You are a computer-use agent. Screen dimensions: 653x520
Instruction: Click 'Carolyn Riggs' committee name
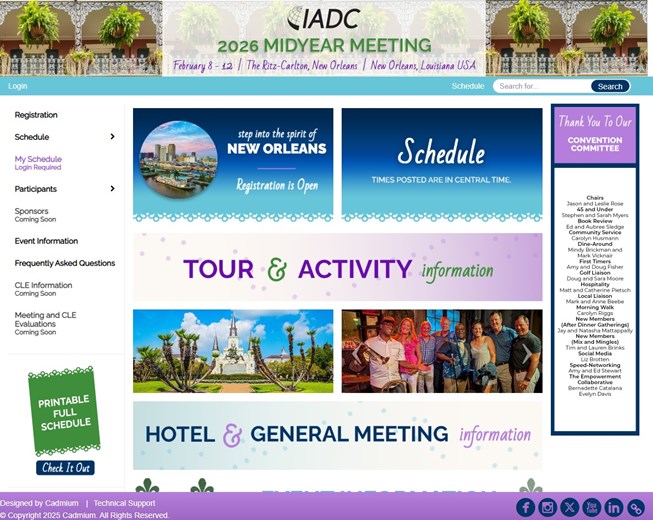[595, 313]
